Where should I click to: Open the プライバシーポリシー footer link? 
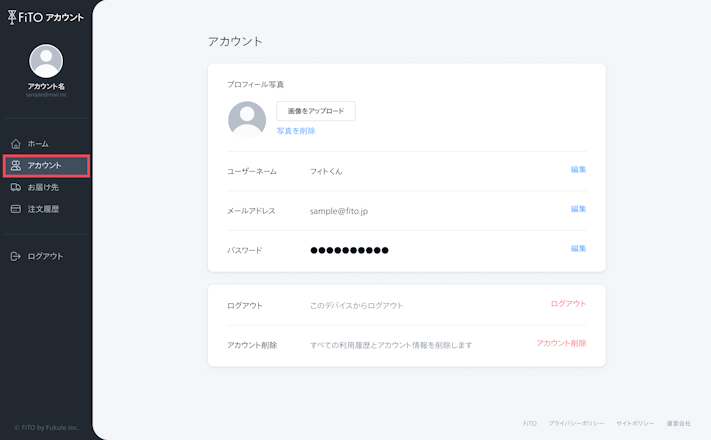click(x=576, y=423)
